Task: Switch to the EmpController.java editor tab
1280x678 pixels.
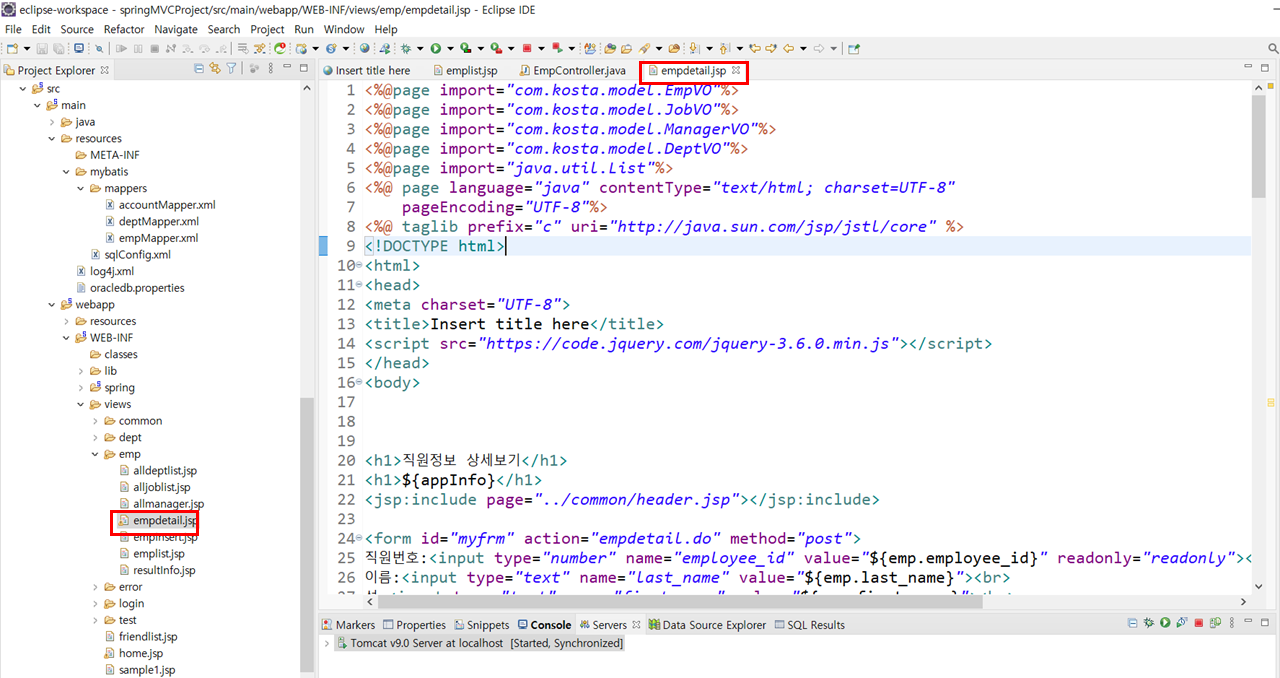Action: 571,70
